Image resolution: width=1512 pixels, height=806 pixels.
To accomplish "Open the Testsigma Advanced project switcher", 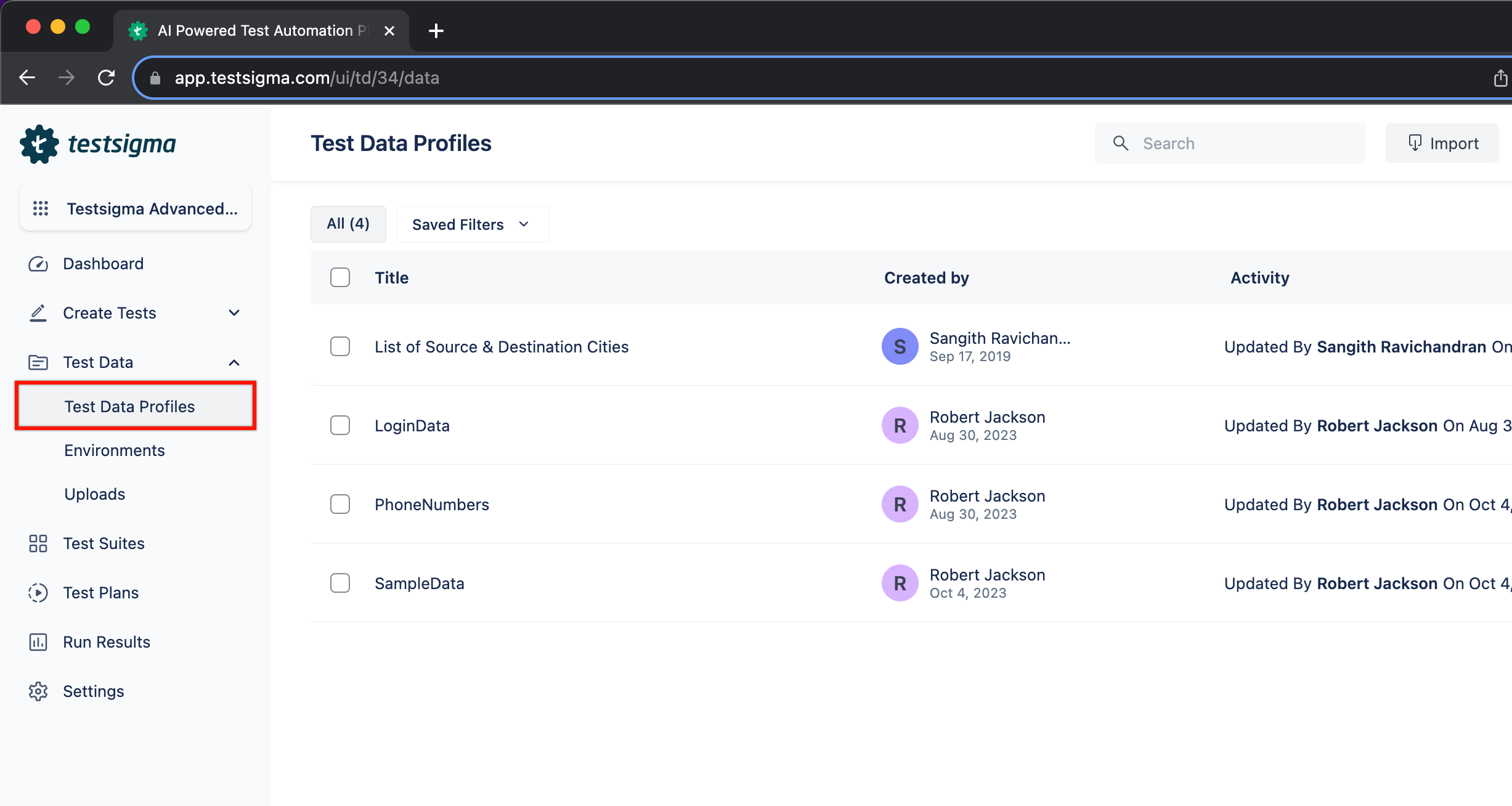I will [x=136, y=208].
